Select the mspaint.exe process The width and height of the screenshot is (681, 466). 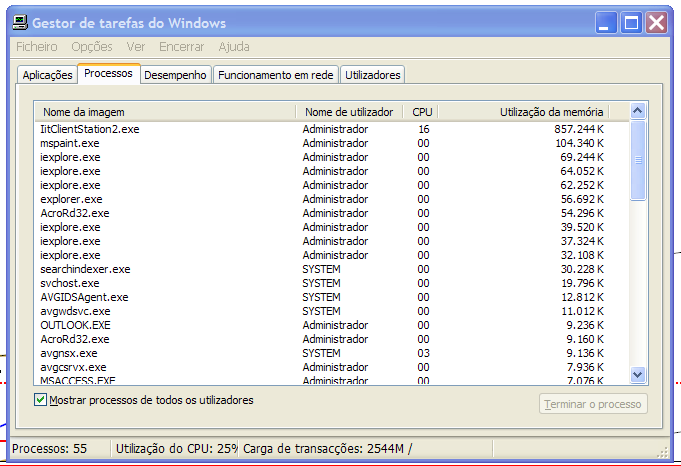pyautogui.click(x=332, y=143)
